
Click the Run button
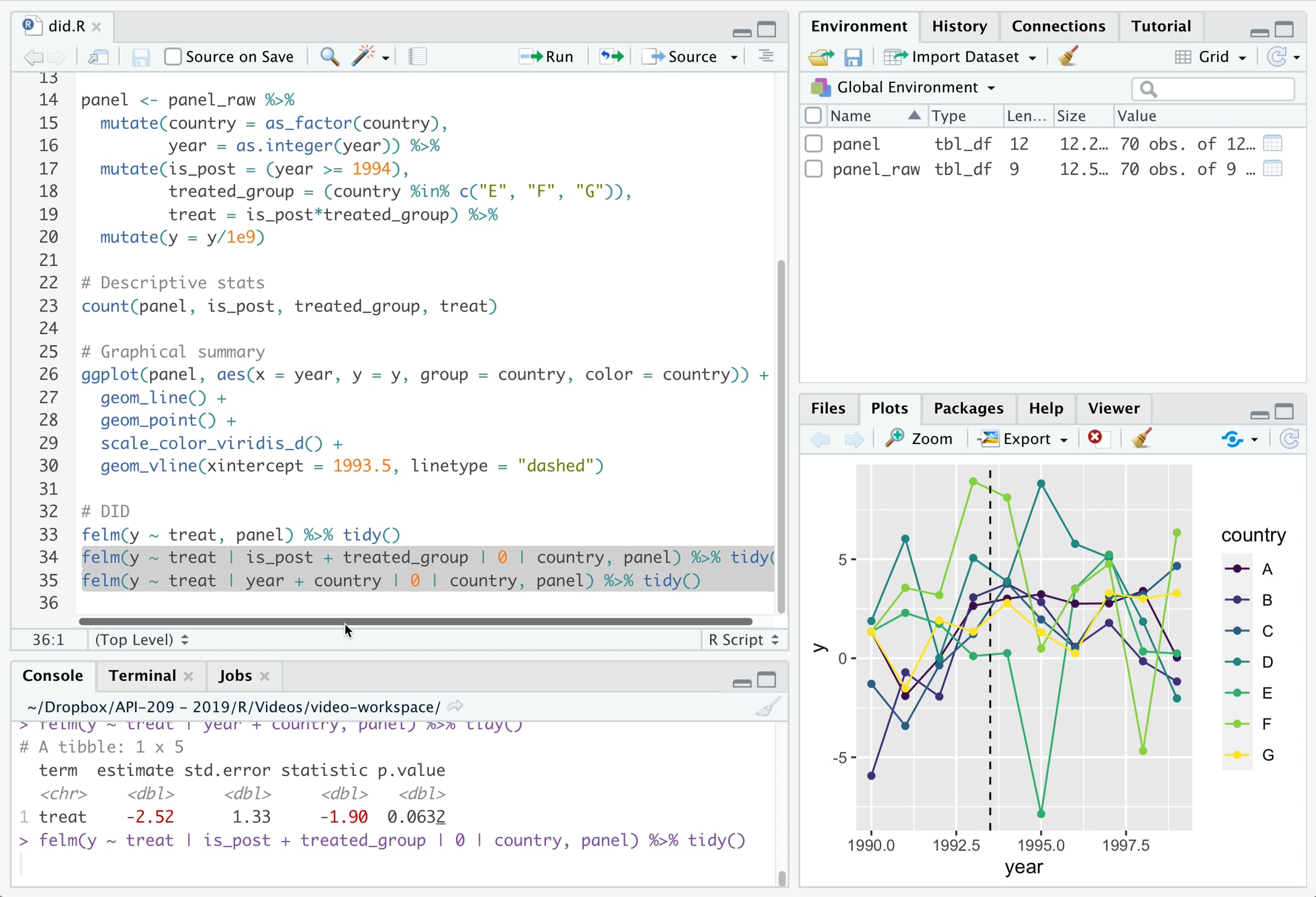click(x=547, y=57)
